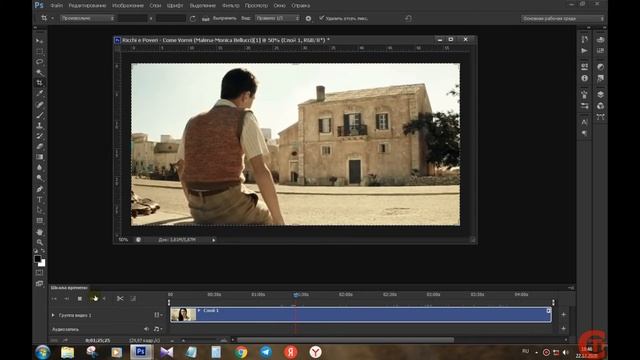Open the audio track music note menu
This screenshot has width=640, height=360.
[157, 329]
